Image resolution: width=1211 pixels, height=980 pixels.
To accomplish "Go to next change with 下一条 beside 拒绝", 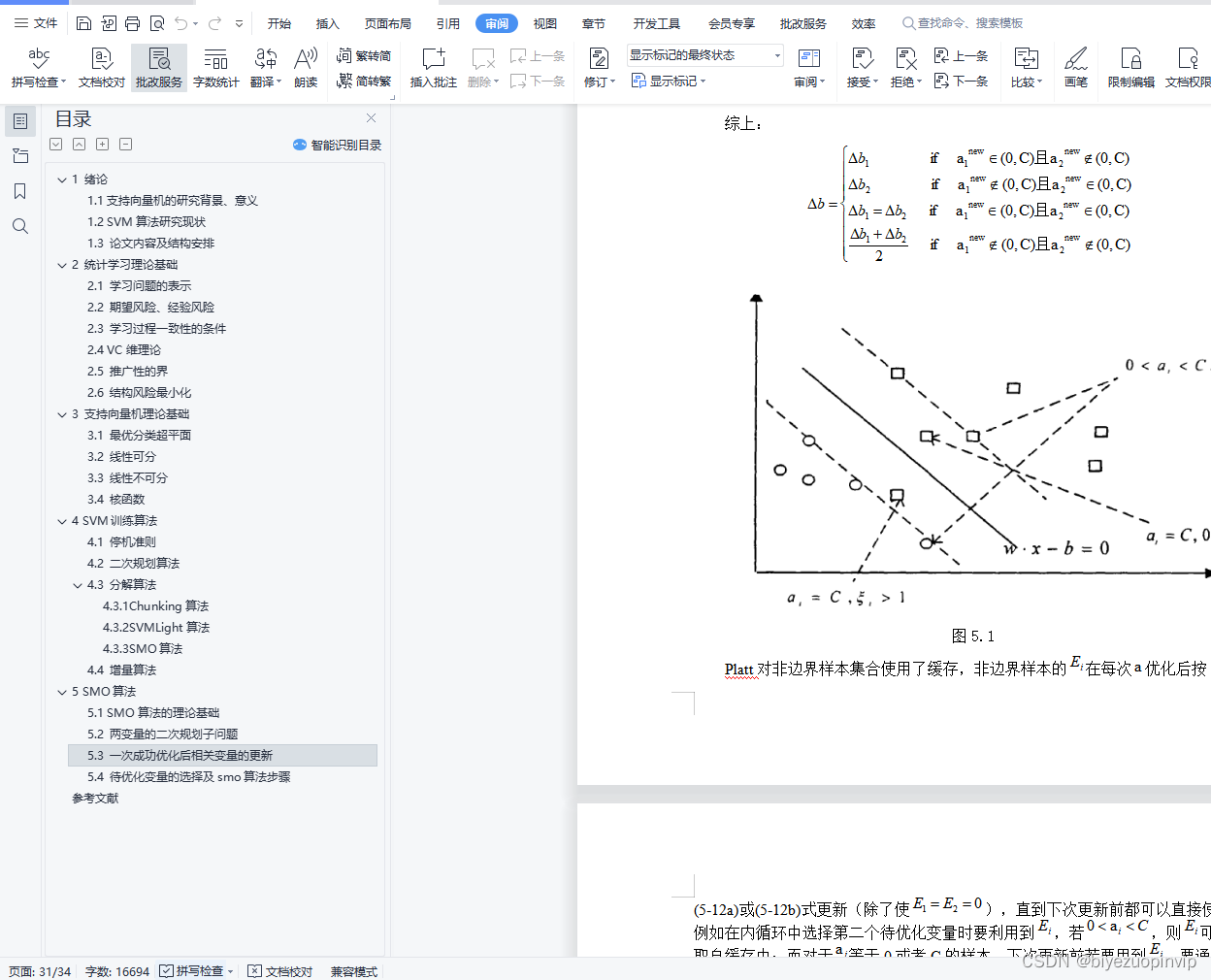I will 961,81.
